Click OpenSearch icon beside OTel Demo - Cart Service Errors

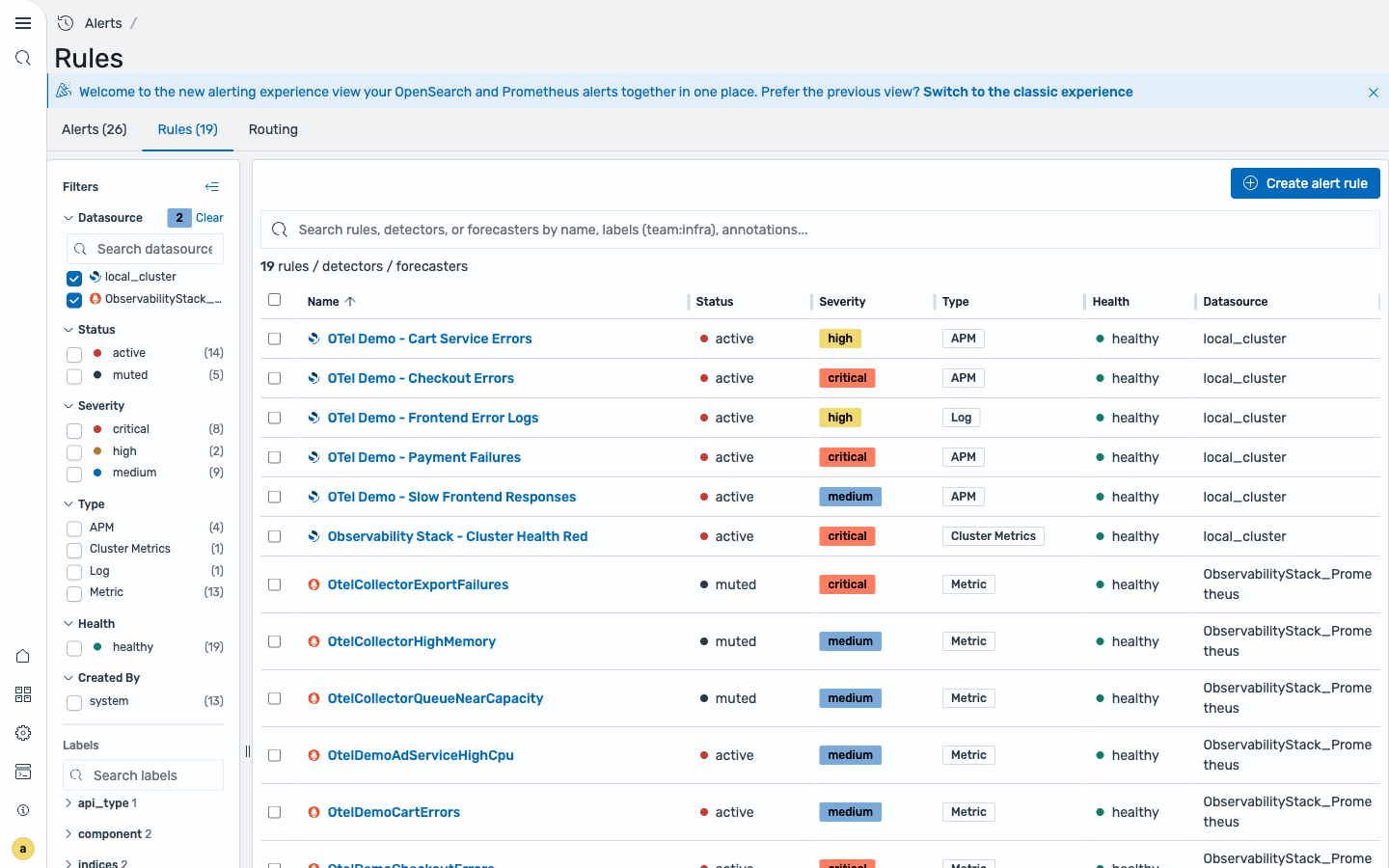[x=313, y=339]
